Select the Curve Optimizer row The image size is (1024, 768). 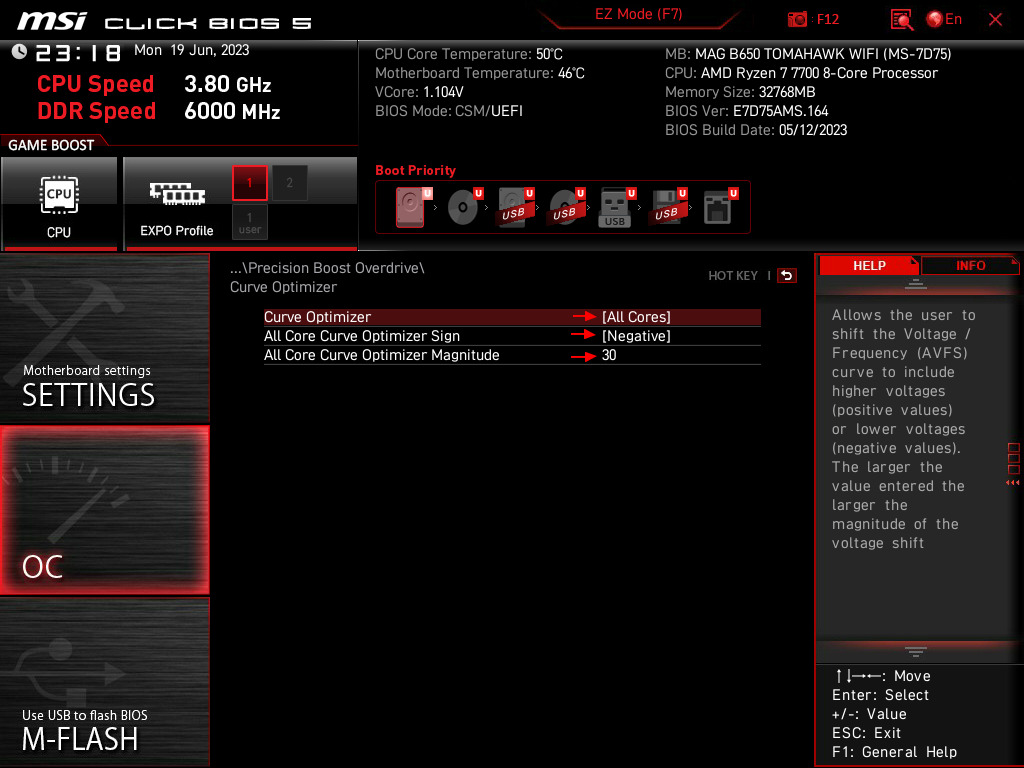point(512,317)
